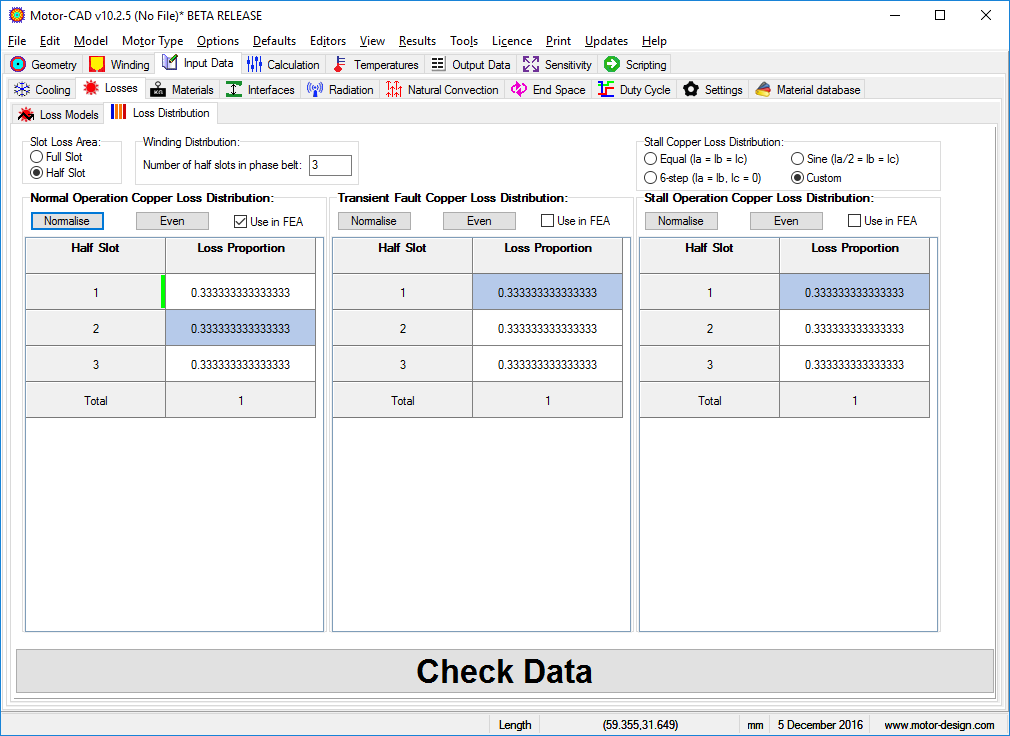Open the Tools menu
1010x736 pixels.
(464, 41)
